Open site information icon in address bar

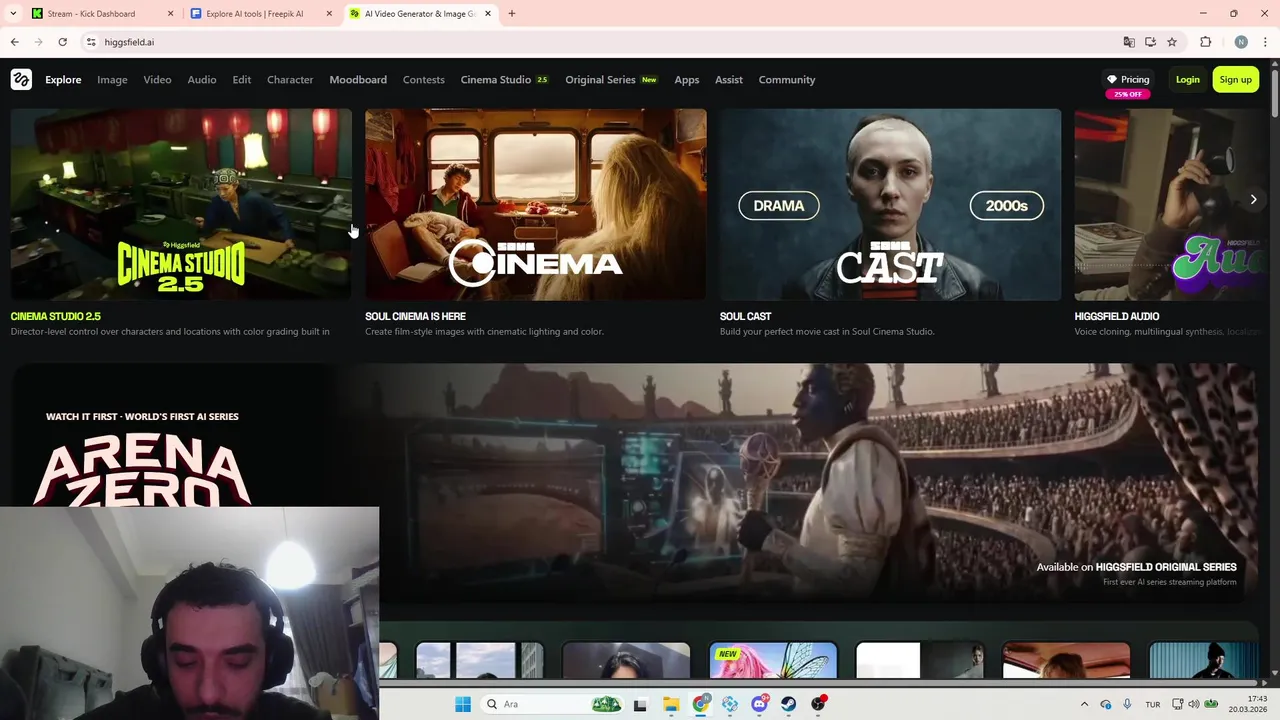coord(90,42)
